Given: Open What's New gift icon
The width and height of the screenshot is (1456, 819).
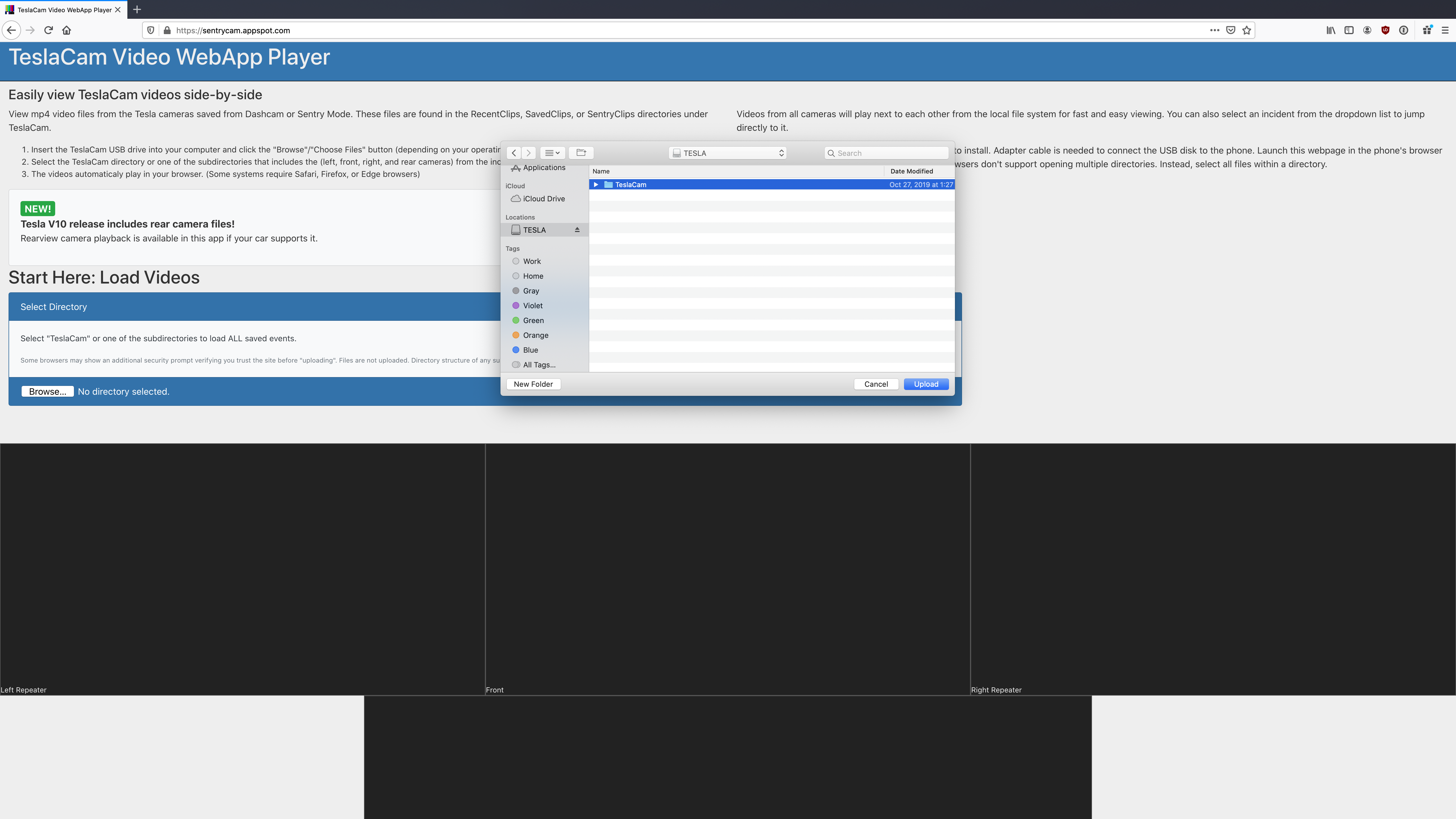Looking at the screenshot, I should [x=1427, y=30].
